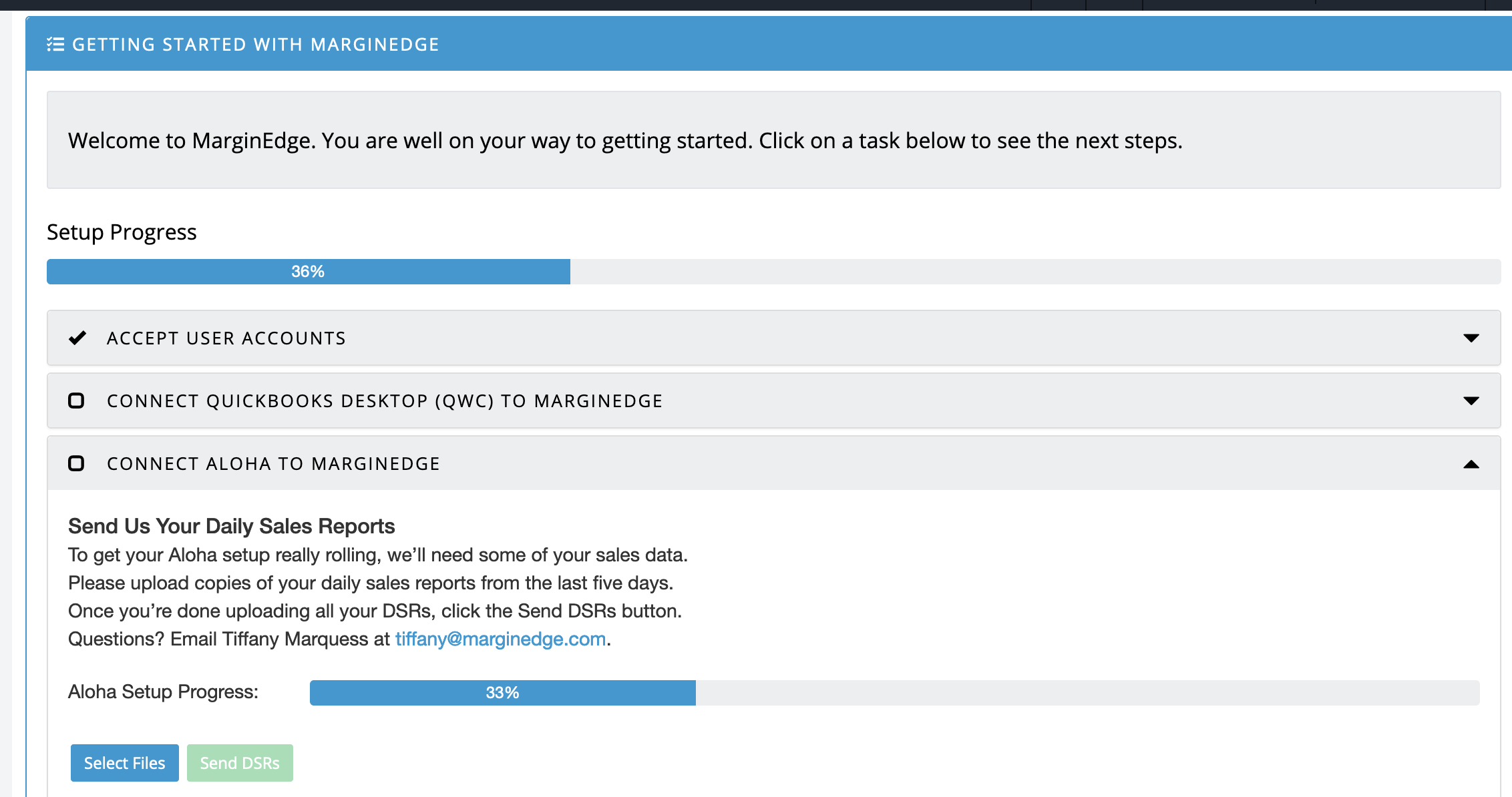Open Connect QuickBooks Desktop (QWC) task title

click(385, 401)
